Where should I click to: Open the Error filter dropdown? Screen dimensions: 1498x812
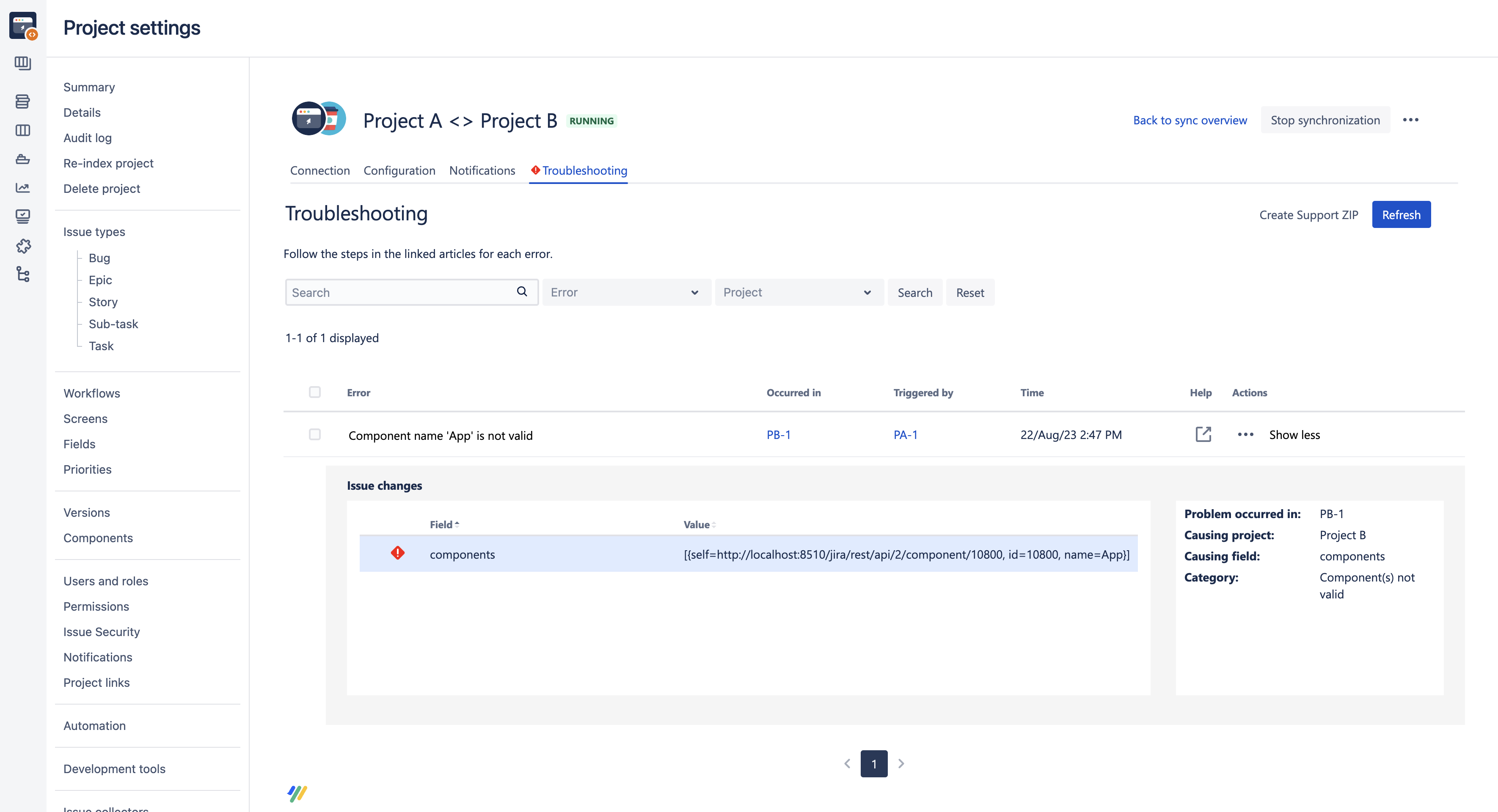(x=626, y=292)
